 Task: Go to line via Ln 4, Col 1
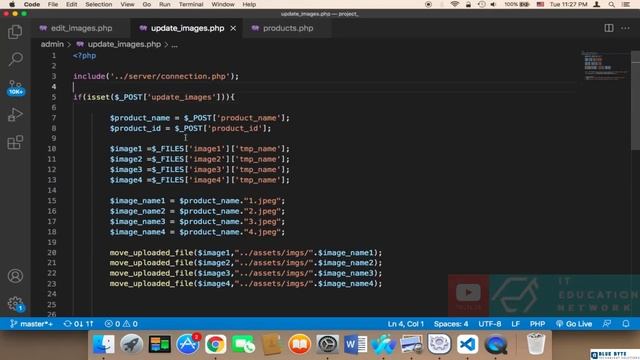pyautogui.click(x=406, y=324)
